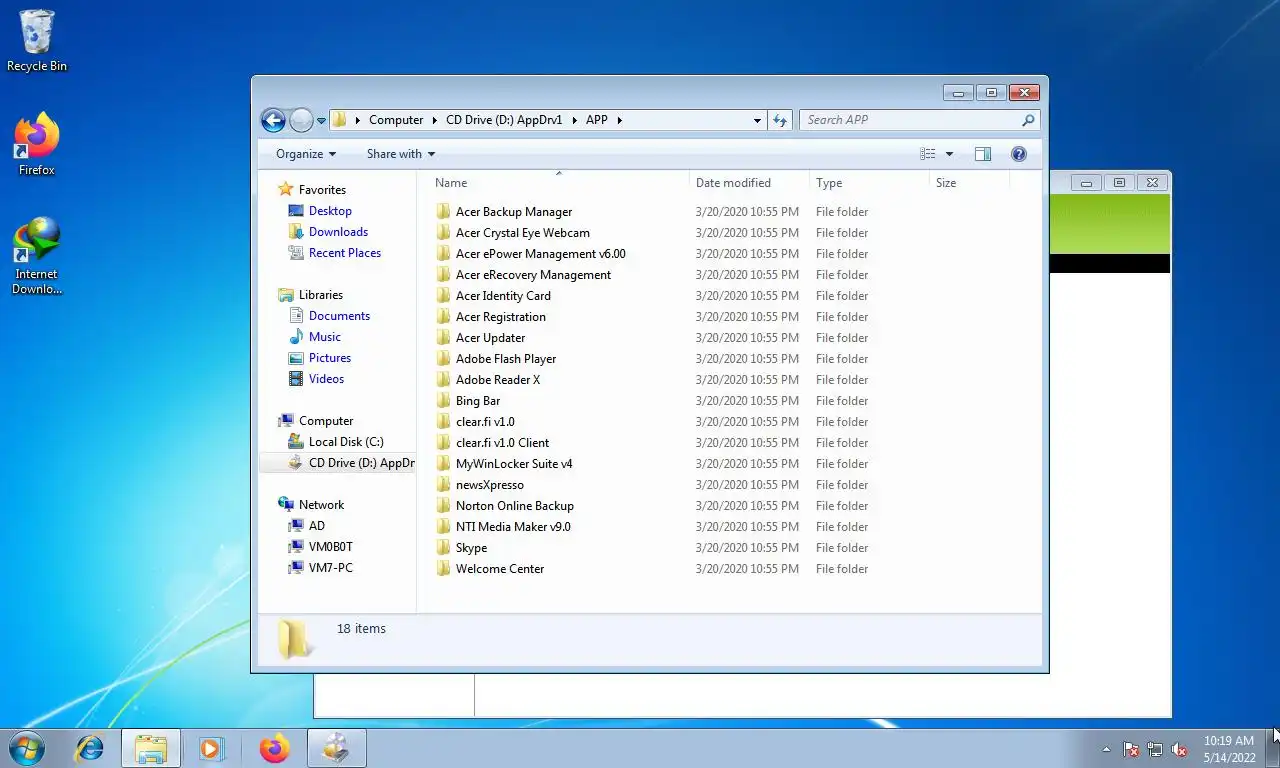Open the VM0B0T network computer

click(330, 547)
